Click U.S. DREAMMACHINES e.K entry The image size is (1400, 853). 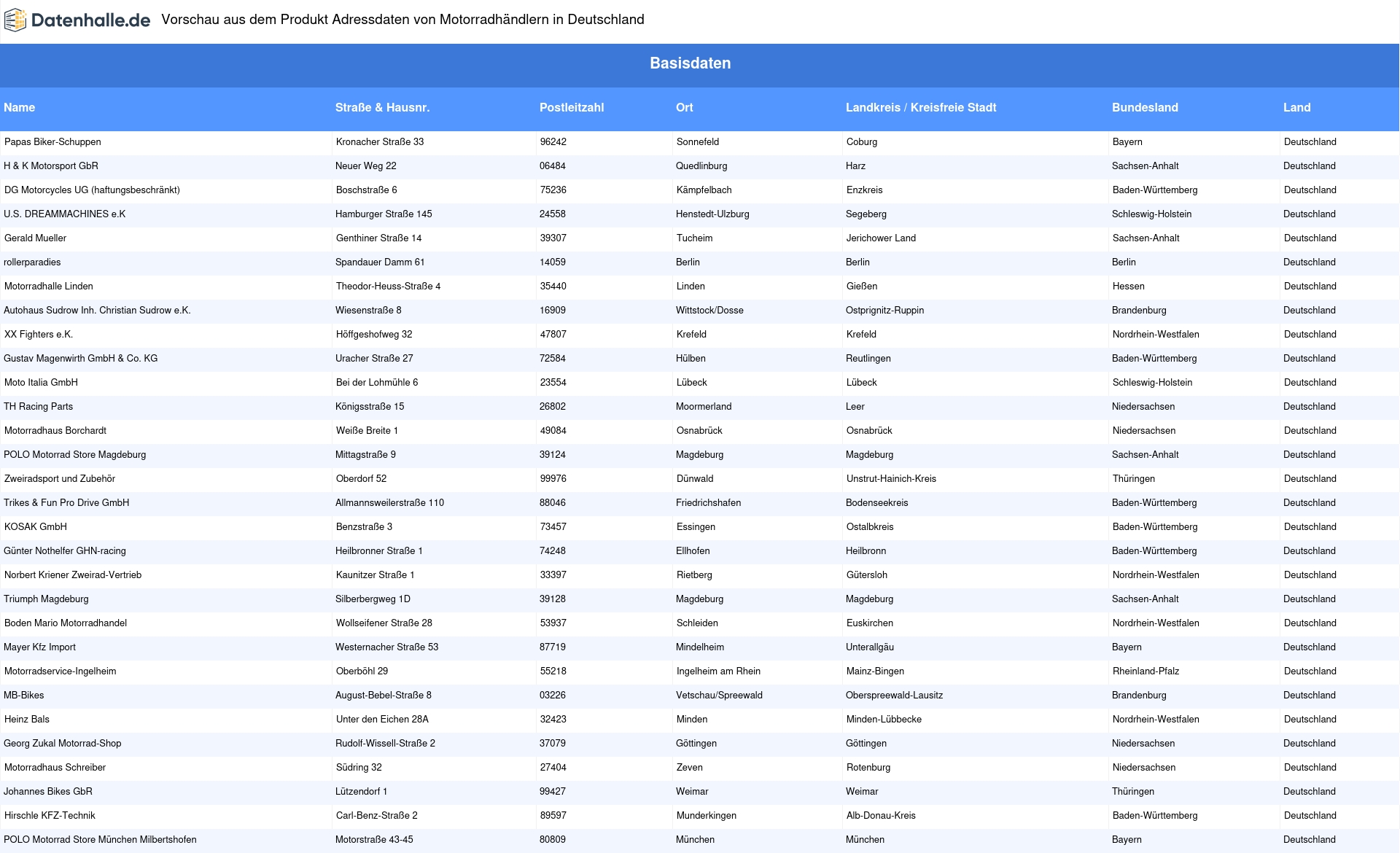pyautogui.click(x=65, y=214)
